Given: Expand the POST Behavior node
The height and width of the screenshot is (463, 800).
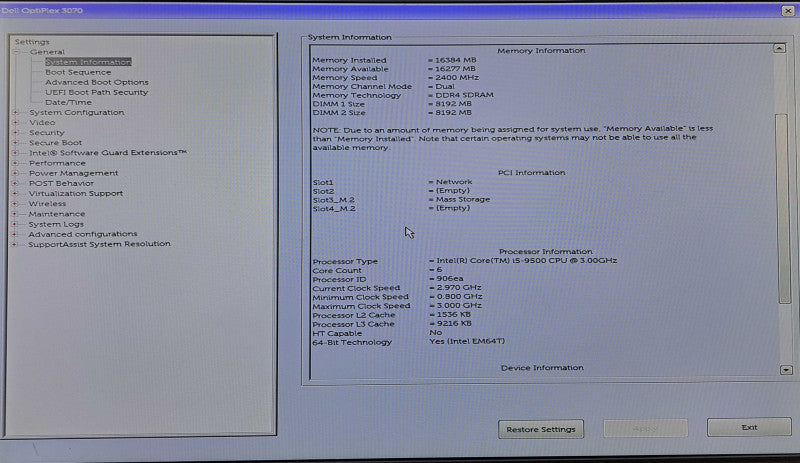Looking at the screenshot, I should (x=15, y=183).
